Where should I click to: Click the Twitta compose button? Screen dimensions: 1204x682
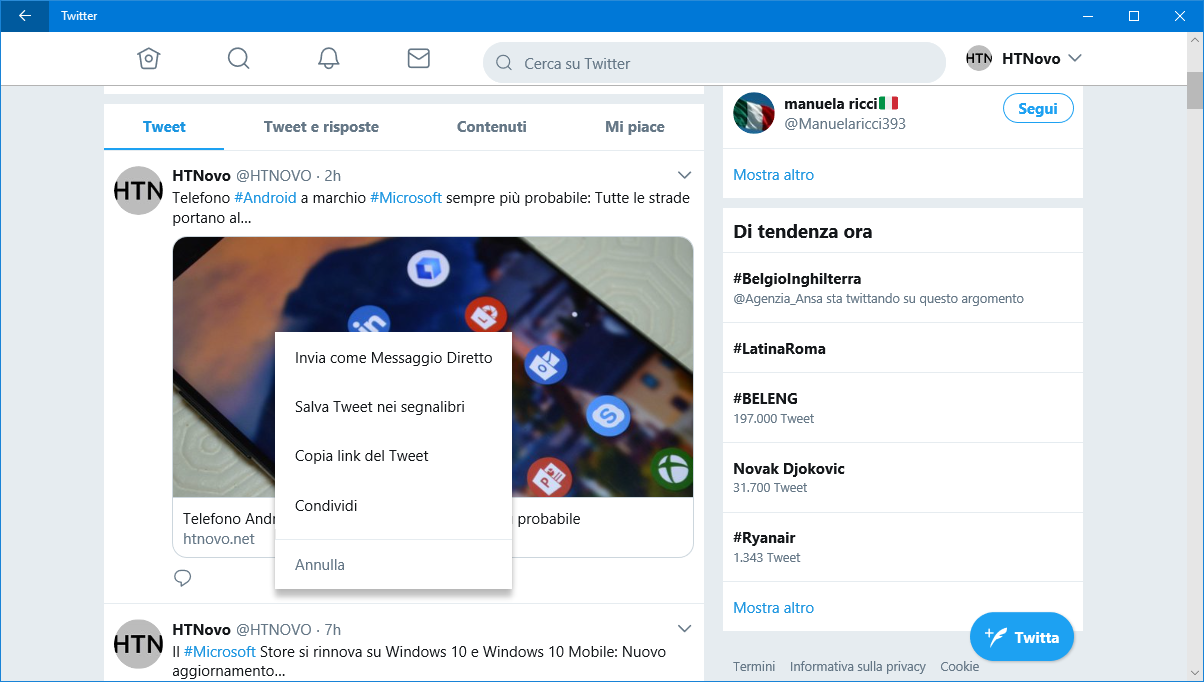pos(1021,636)
